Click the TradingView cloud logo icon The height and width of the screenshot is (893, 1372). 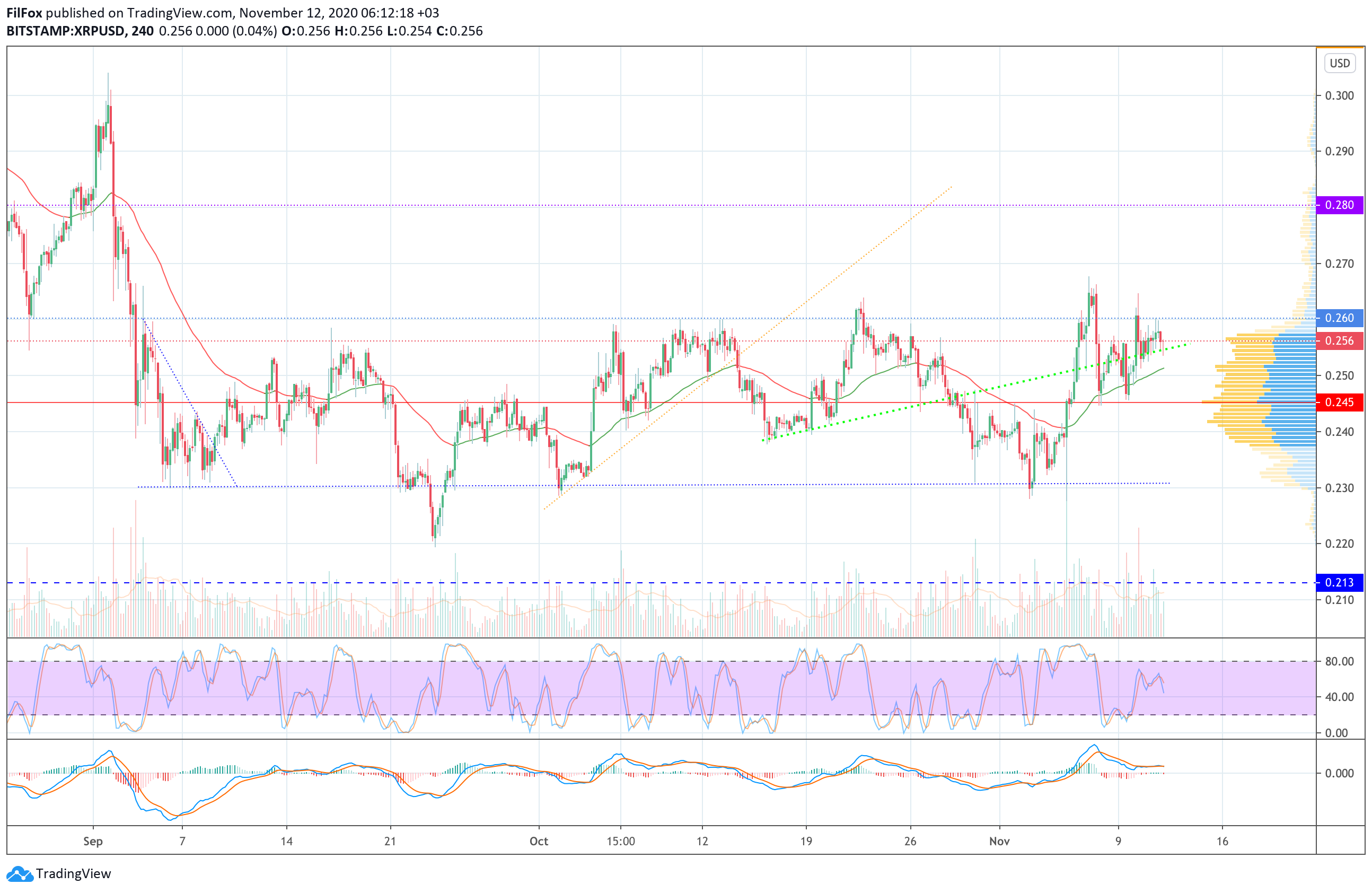[x=20, y=874]
